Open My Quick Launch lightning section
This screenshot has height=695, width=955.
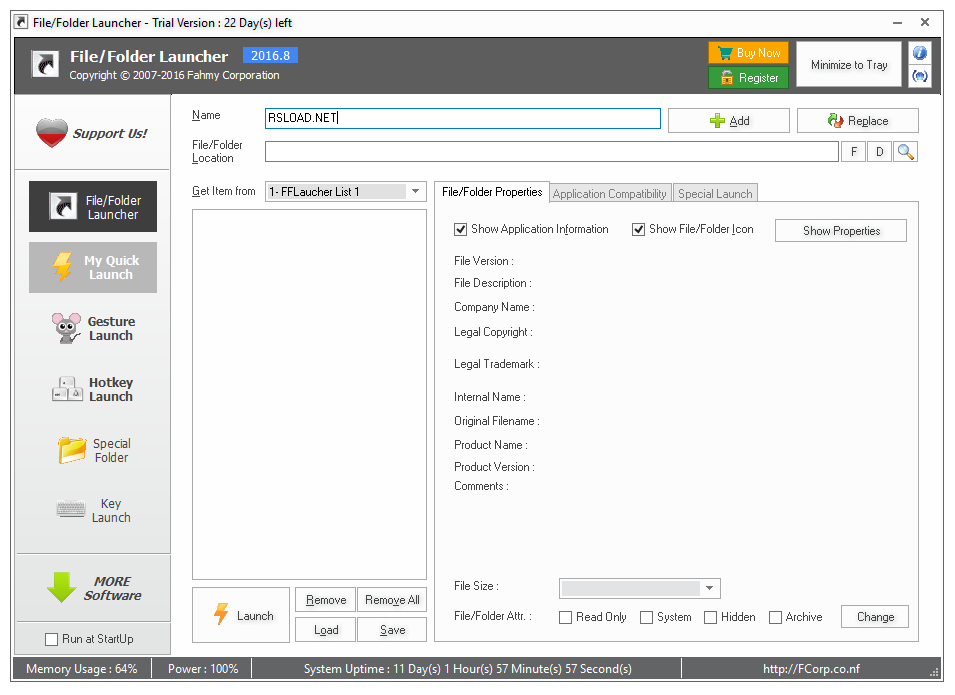(x=93, y=267)
